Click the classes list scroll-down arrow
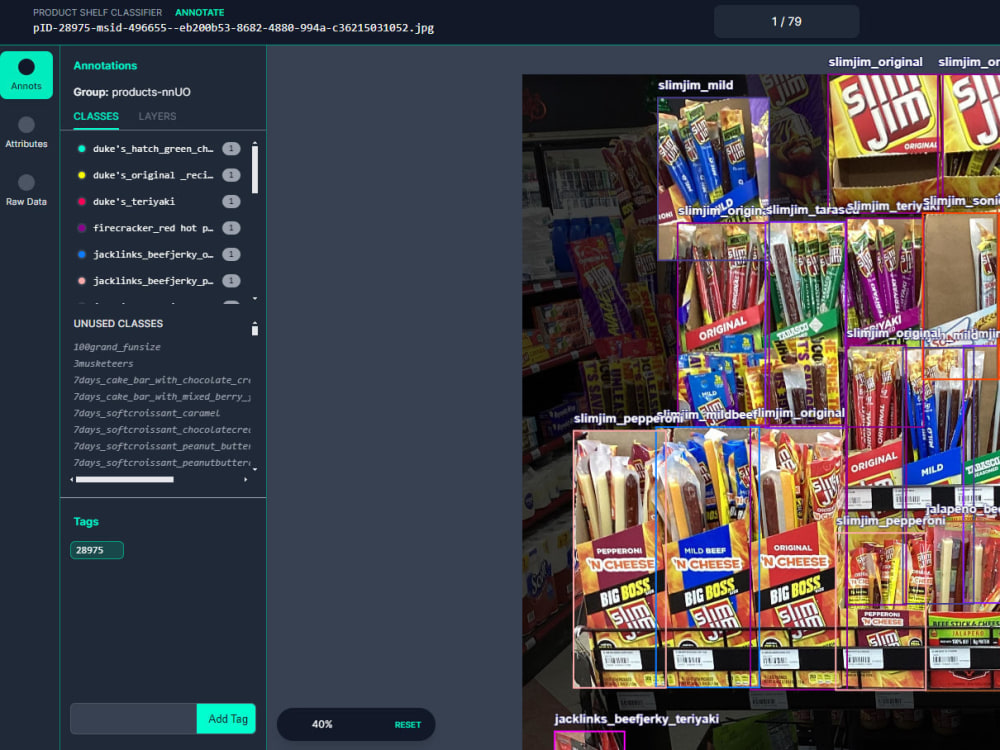The height and width of the screenshot is (750, 1000). [x=255, y=298]
